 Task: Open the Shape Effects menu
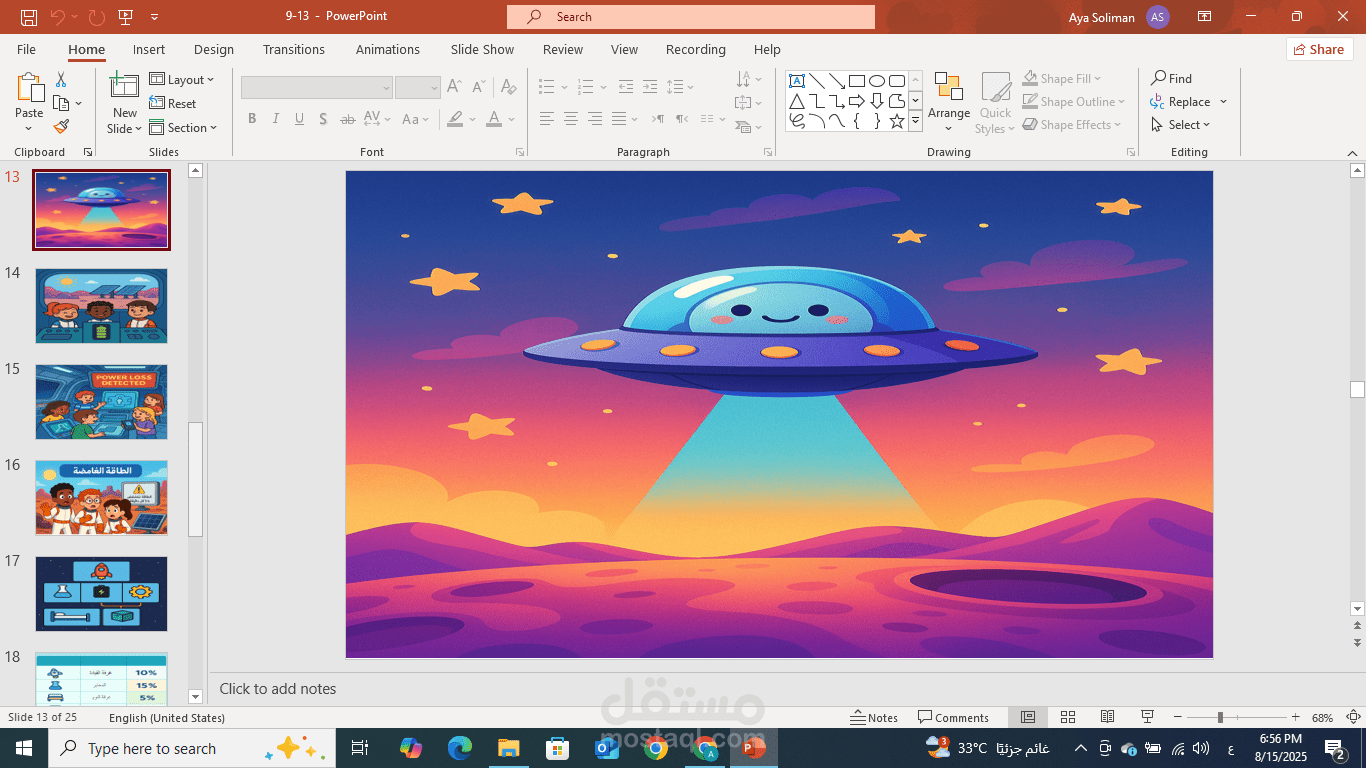click(1071, 125)
